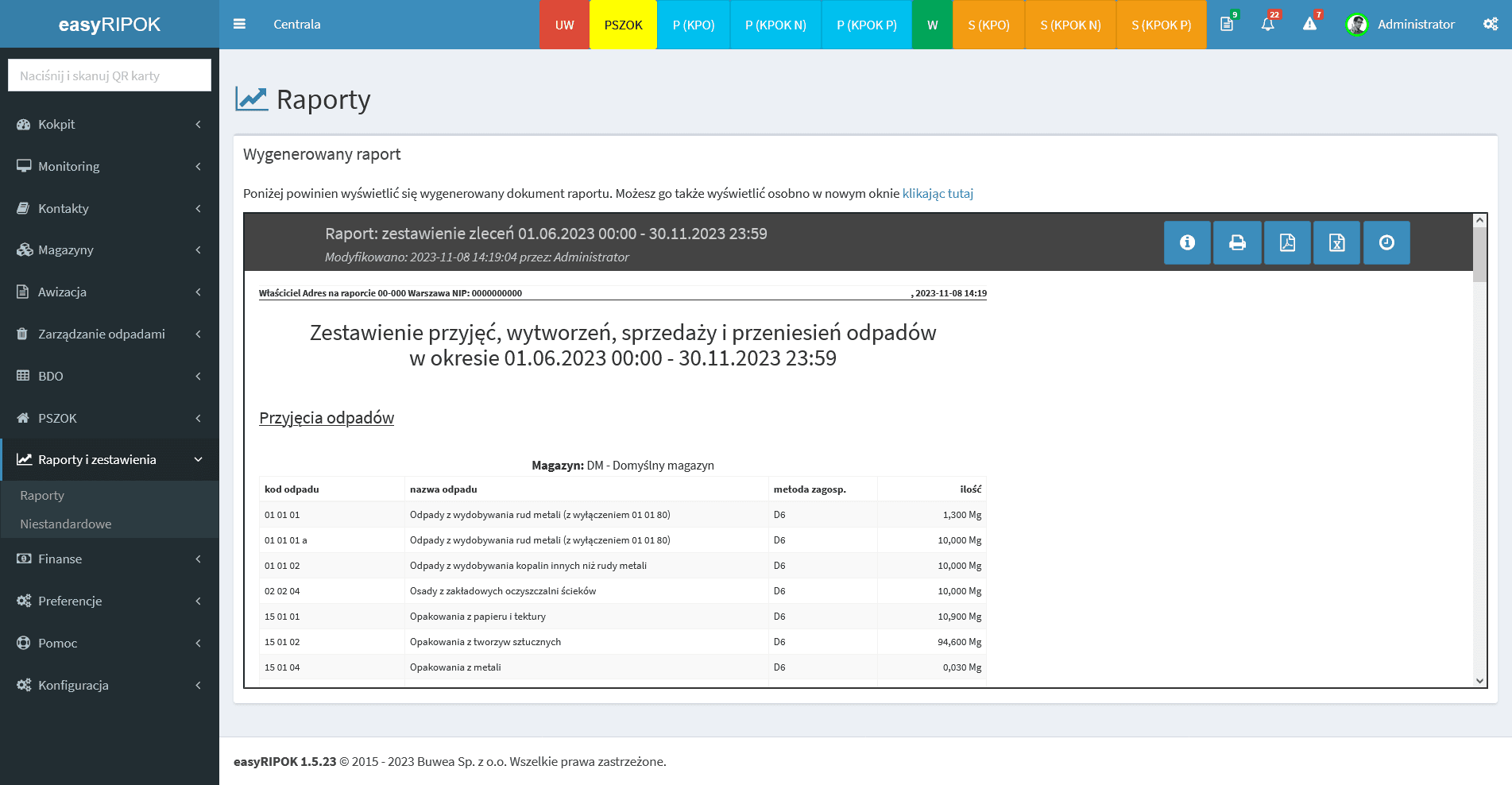Open the notifications bell icon
Screen dimensions: 1512x785
point(1268,25)
